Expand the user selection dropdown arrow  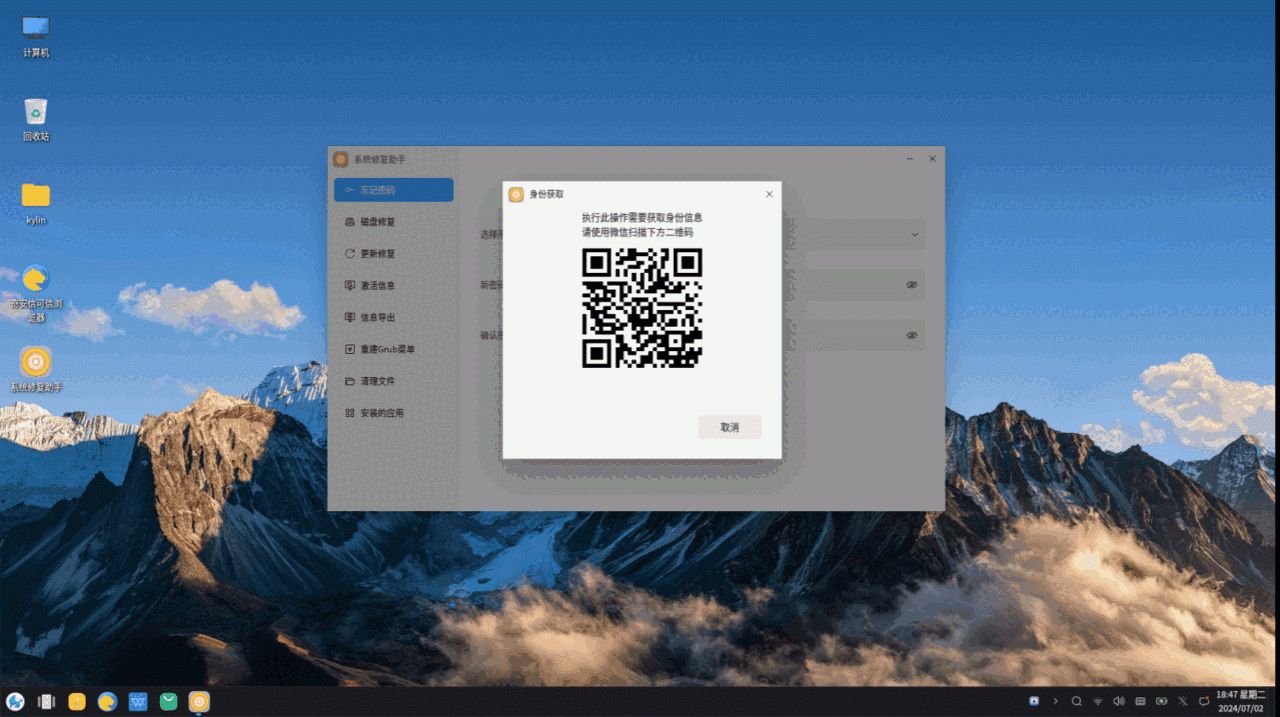(914, 235)
